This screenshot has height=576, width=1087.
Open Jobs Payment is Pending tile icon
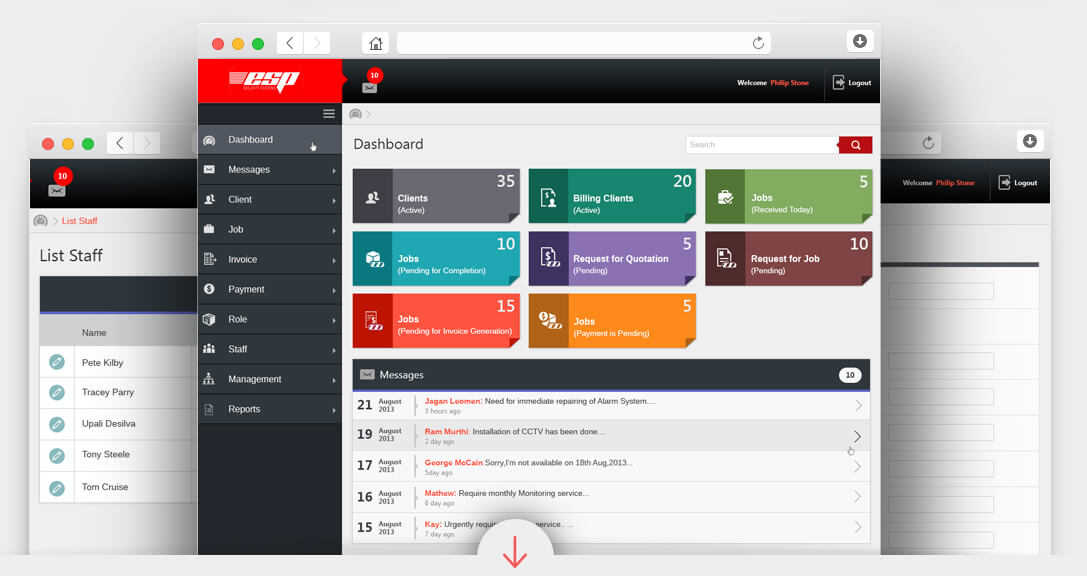(x=550, y=320)
